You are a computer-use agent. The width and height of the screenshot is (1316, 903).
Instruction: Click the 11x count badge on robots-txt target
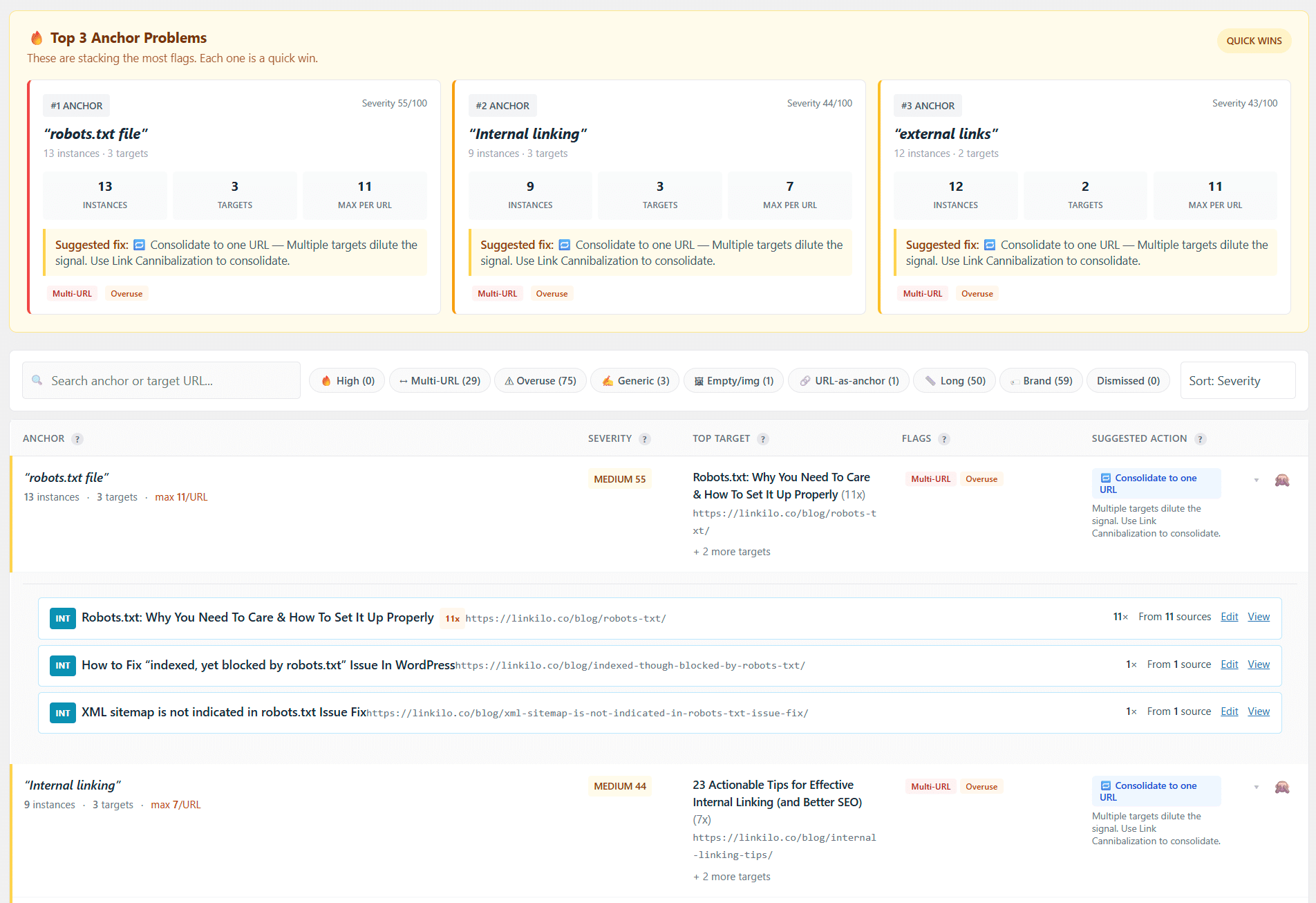(452, 619)
